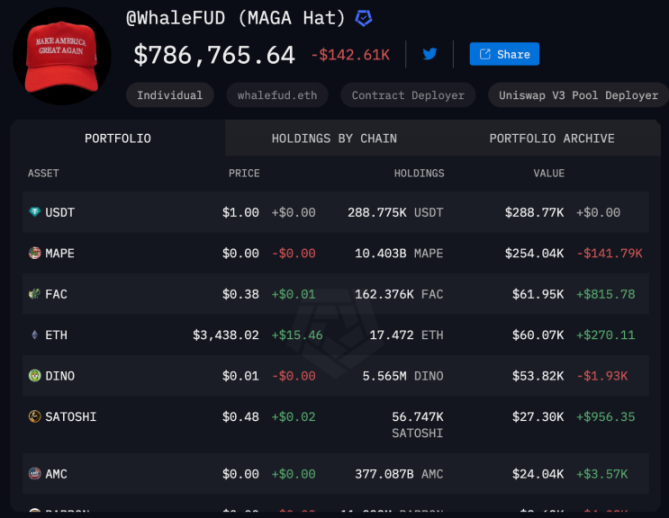Click the -$141.79K MAPE value change

[x=609, y=253]
